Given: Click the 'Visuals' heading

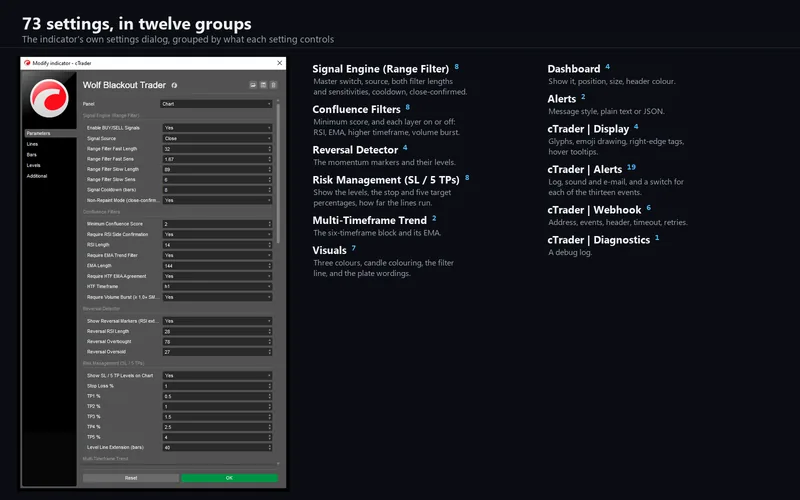Looking at the screenshot, I should tap(329, 251).
